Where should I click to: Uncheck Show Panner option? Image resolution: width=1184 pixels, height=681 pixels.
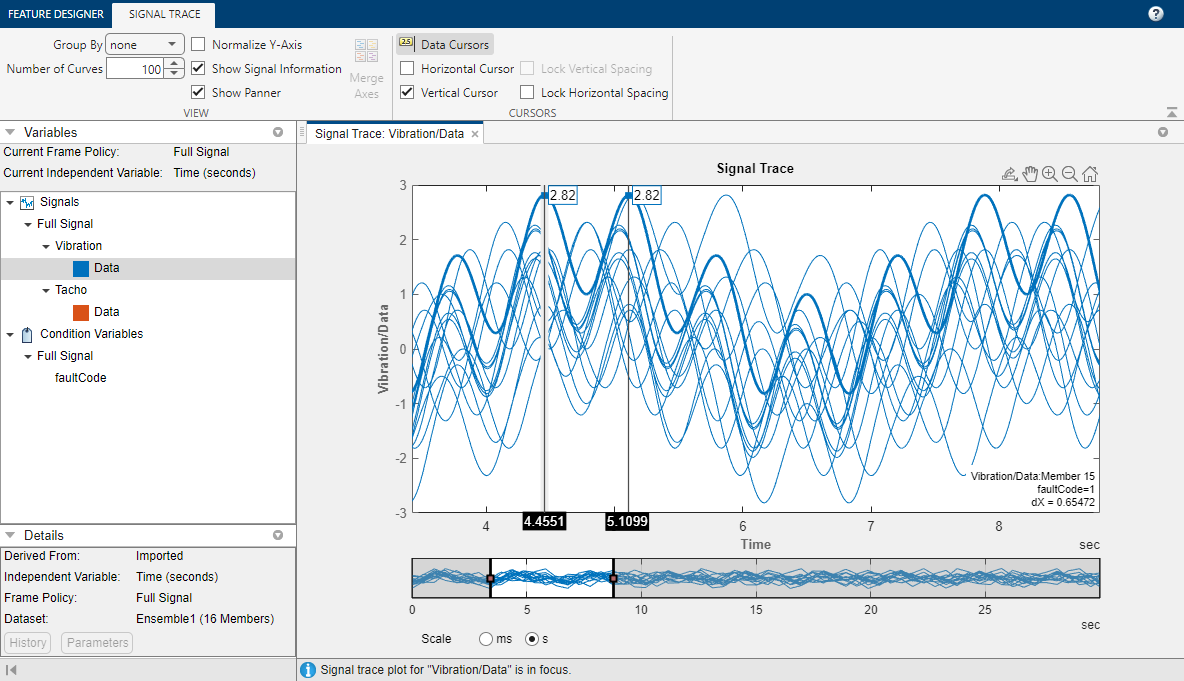click(199, 92)
